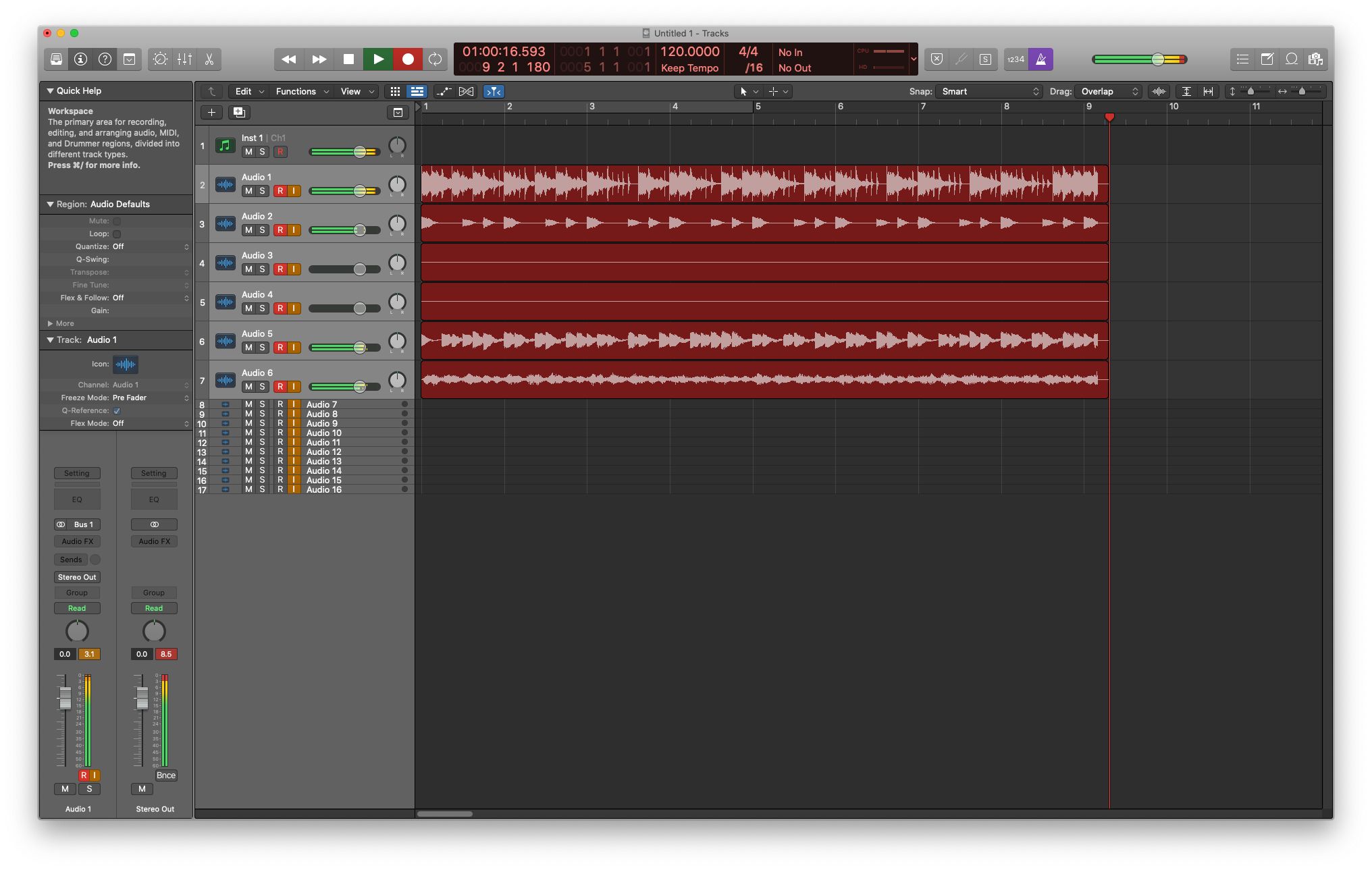Toggle the Catch Playhead button
Screen dimensions: 1372x870
pos(494,91)
